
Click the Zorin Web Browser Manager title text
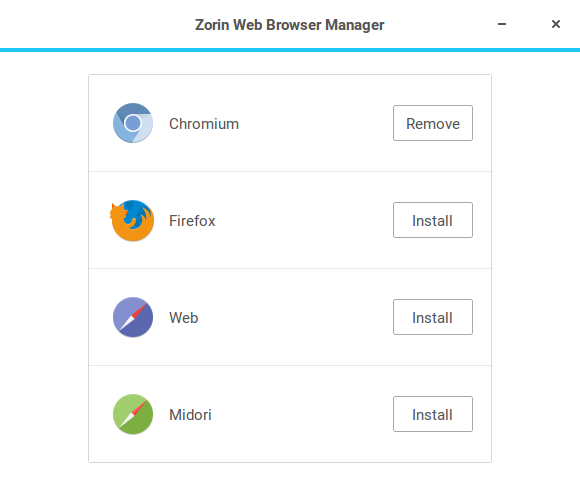290,25
